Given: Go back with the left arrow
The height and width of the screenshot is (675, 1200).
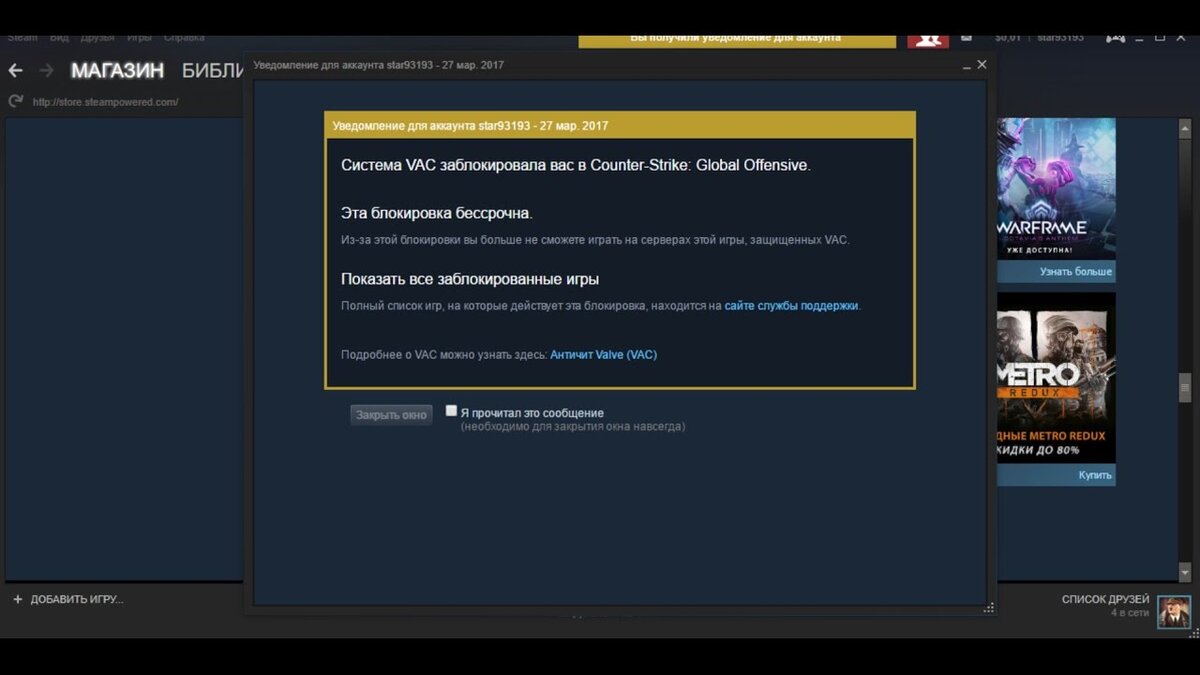Looking at the screenshot, I should (x=15, y=71).
